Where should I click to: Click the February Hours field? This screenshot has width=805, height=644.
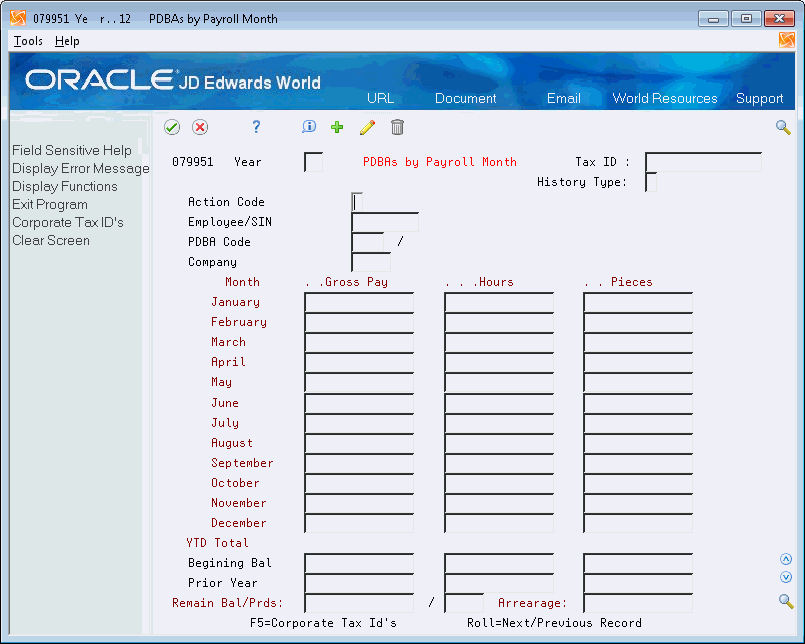[499, 323]
